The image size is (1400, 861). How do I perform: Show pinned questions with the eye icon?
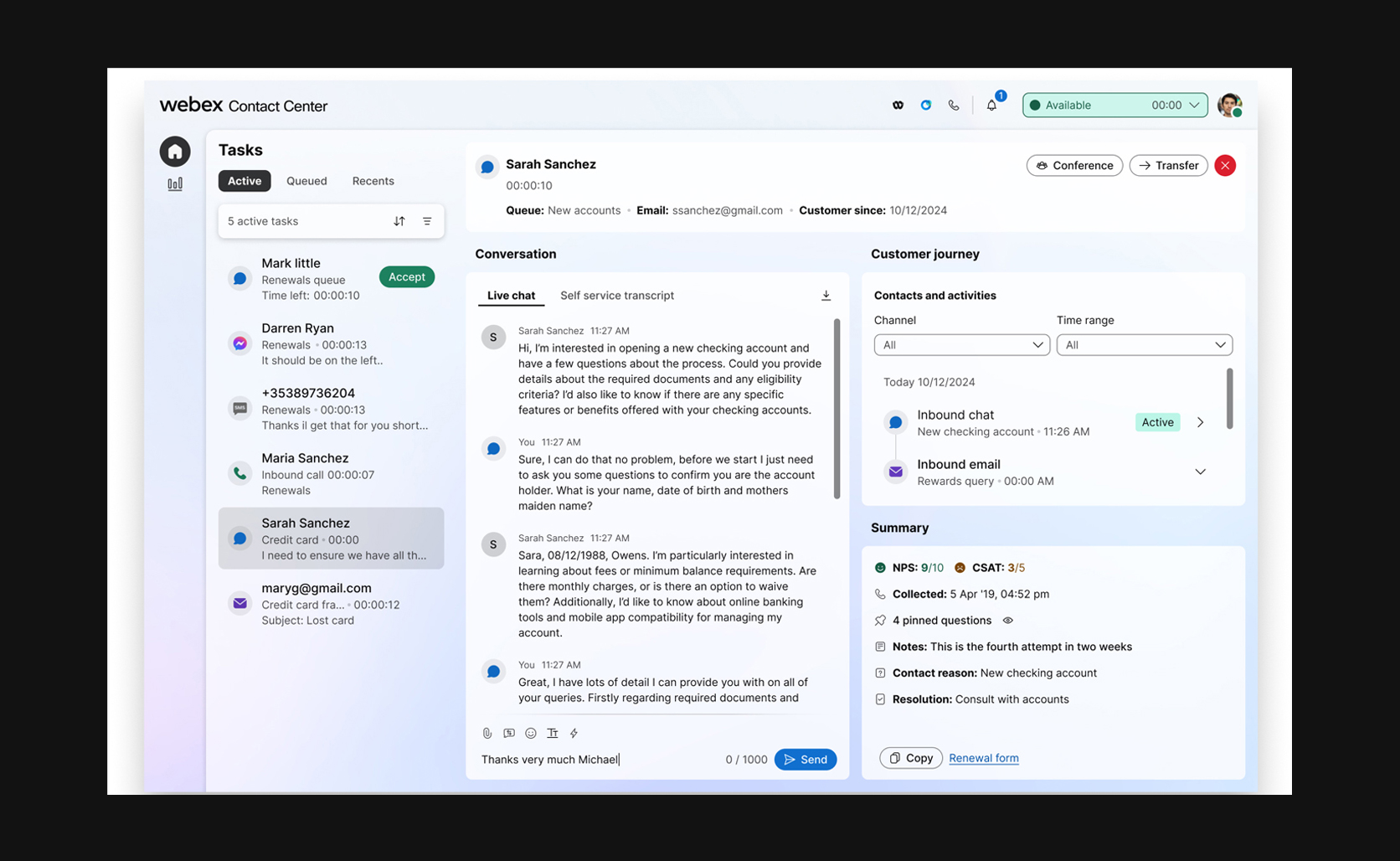(x=1008, y=621)
